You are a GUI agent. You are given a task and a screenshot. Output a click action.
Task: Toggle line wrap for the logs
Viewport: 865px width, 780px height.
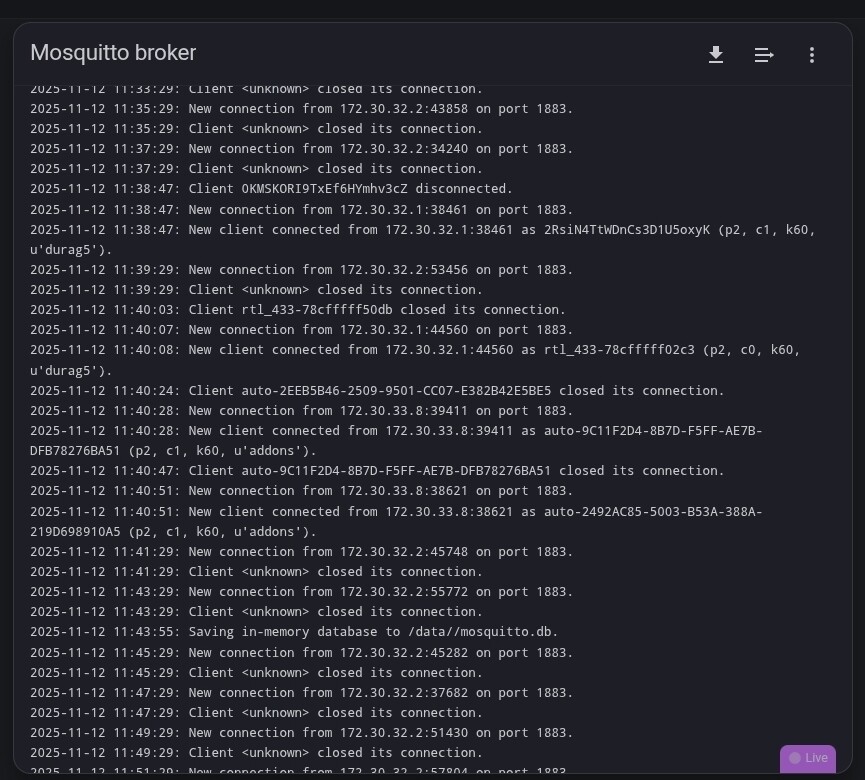764,55
